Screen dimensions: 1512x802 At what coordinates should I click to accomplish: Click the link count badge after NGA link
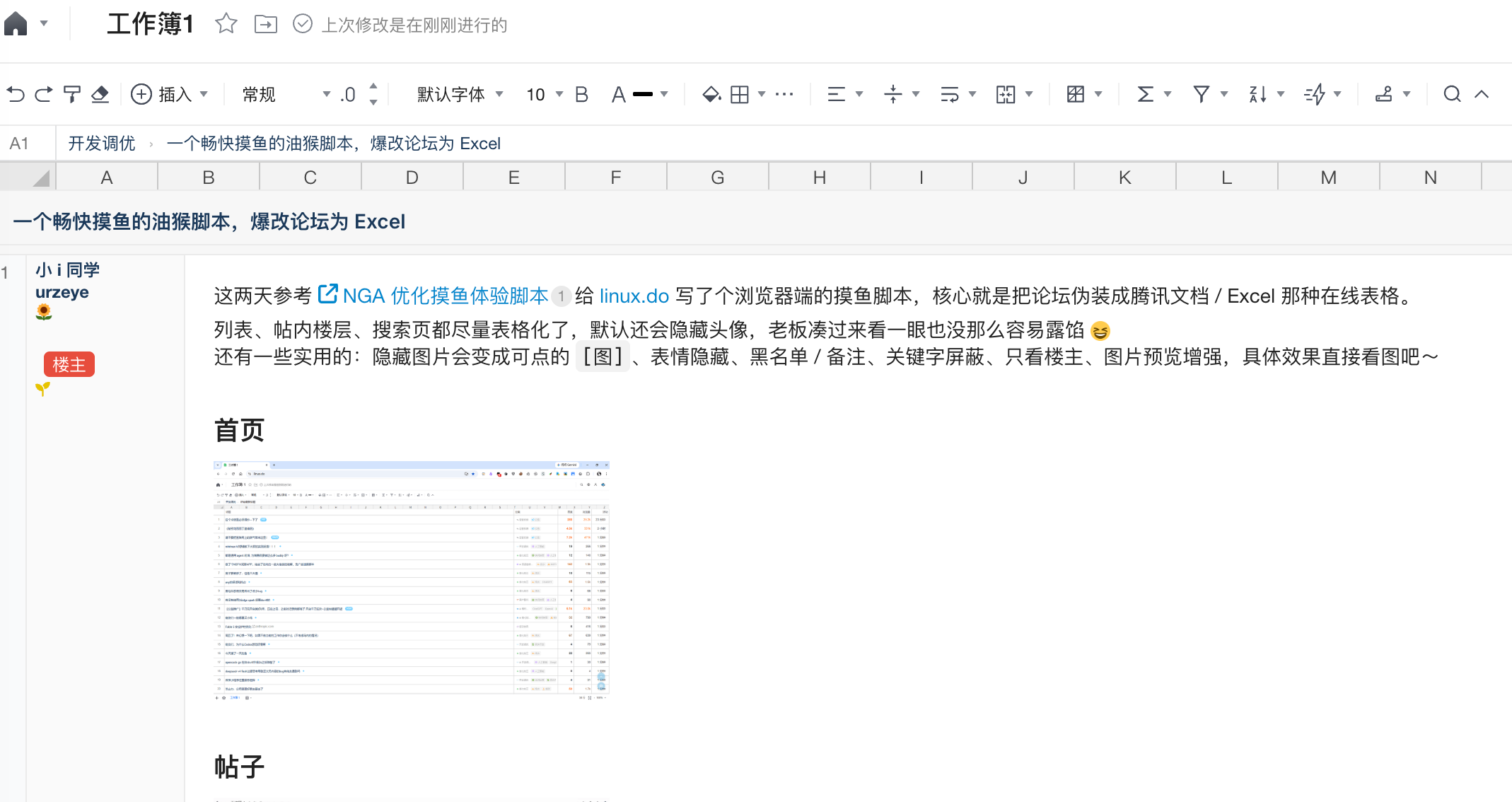pos(561,296)
